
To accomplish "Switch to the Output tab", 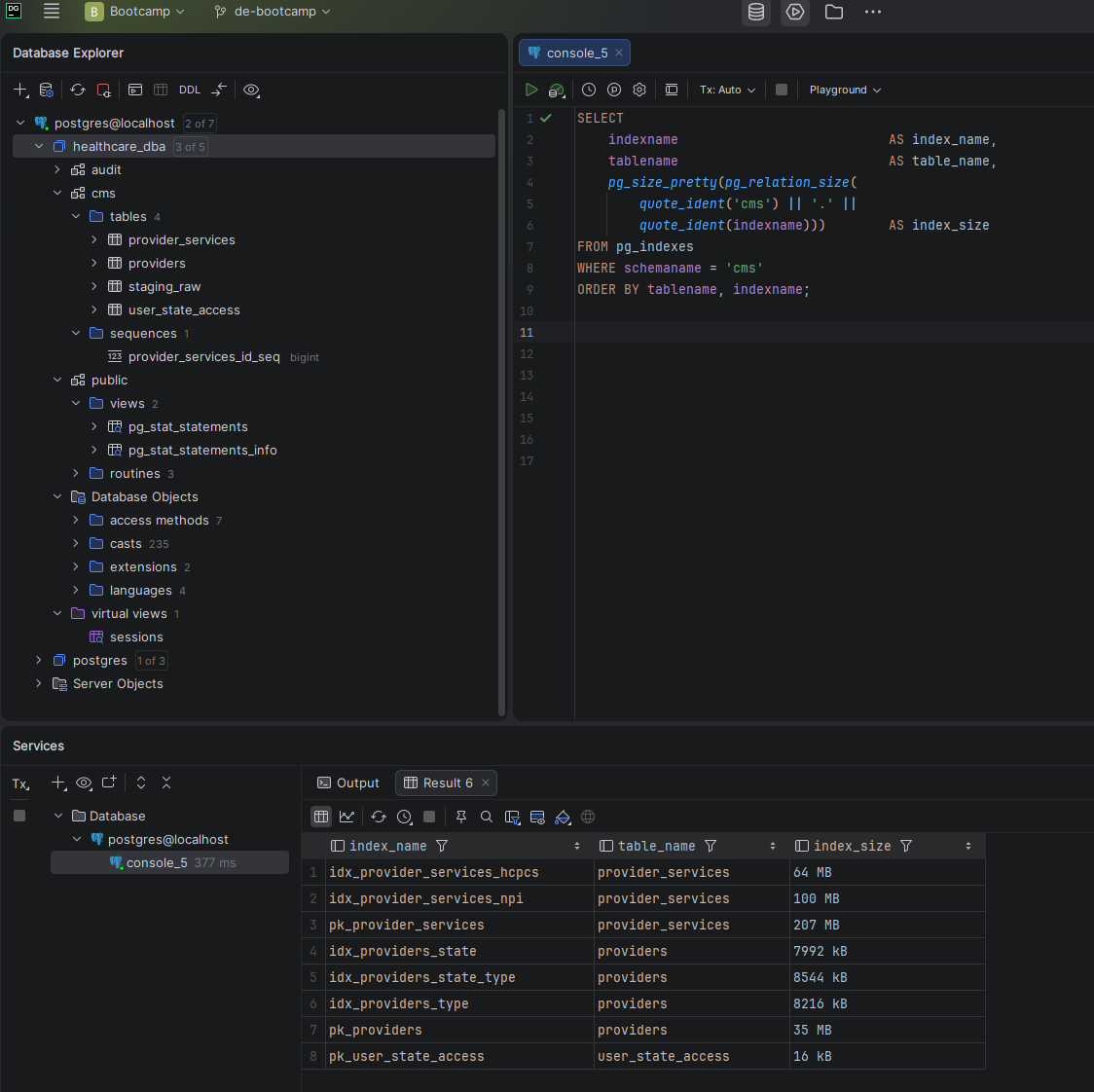I will coord(348,783).
